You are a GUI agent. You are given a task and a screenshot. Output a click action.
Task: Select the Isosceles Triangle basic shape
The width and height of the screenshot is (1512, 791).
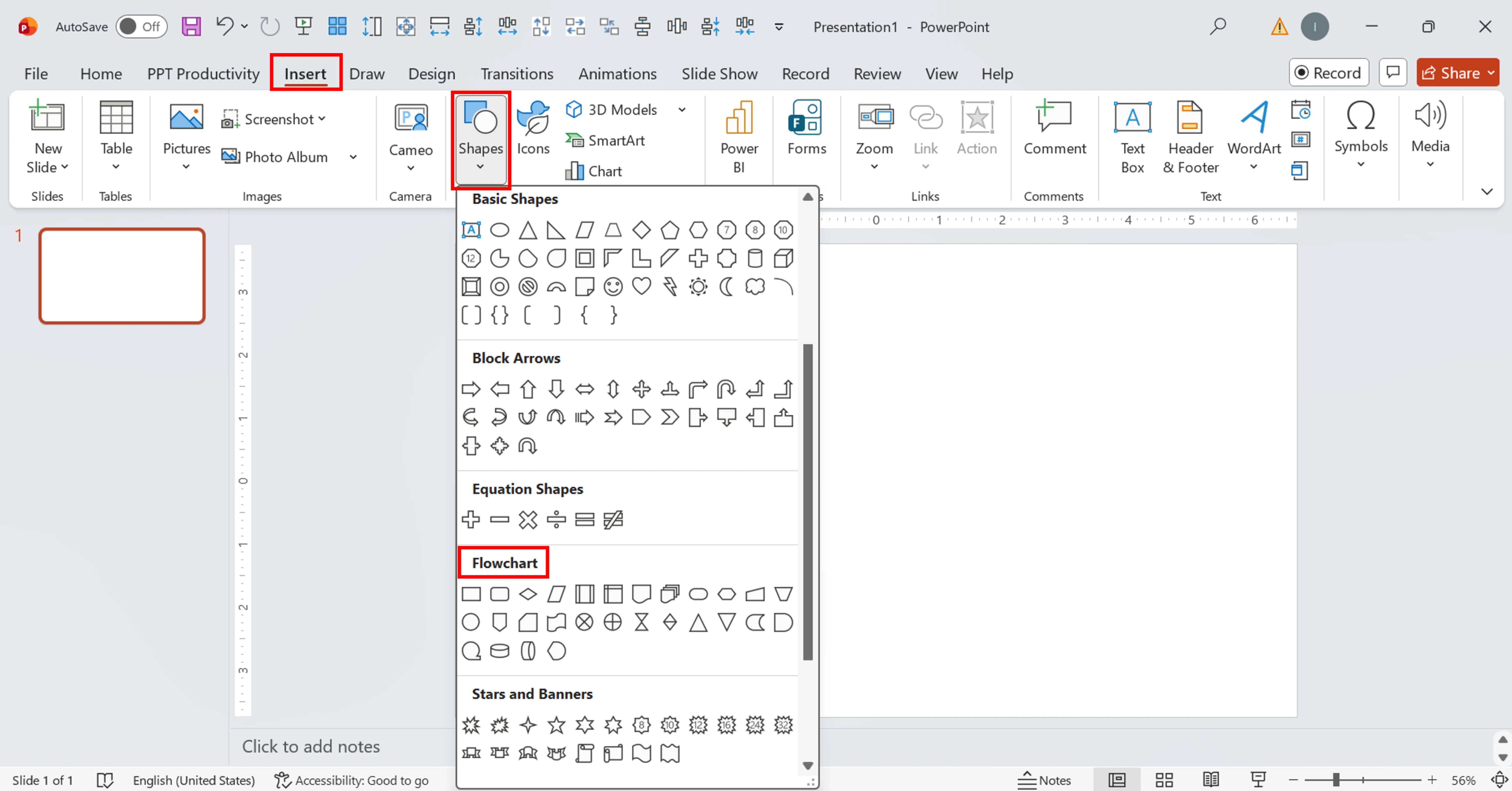pyautogui.click(x=528, y=230)
